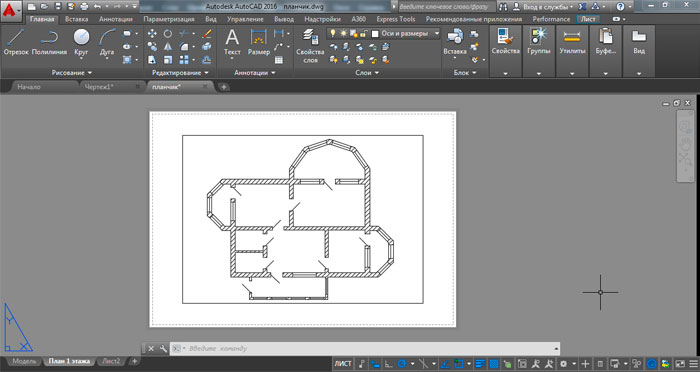Open Polar tracking settings dropdown arrow
This screenshot has height=372, width=700.
pos(412,364)
